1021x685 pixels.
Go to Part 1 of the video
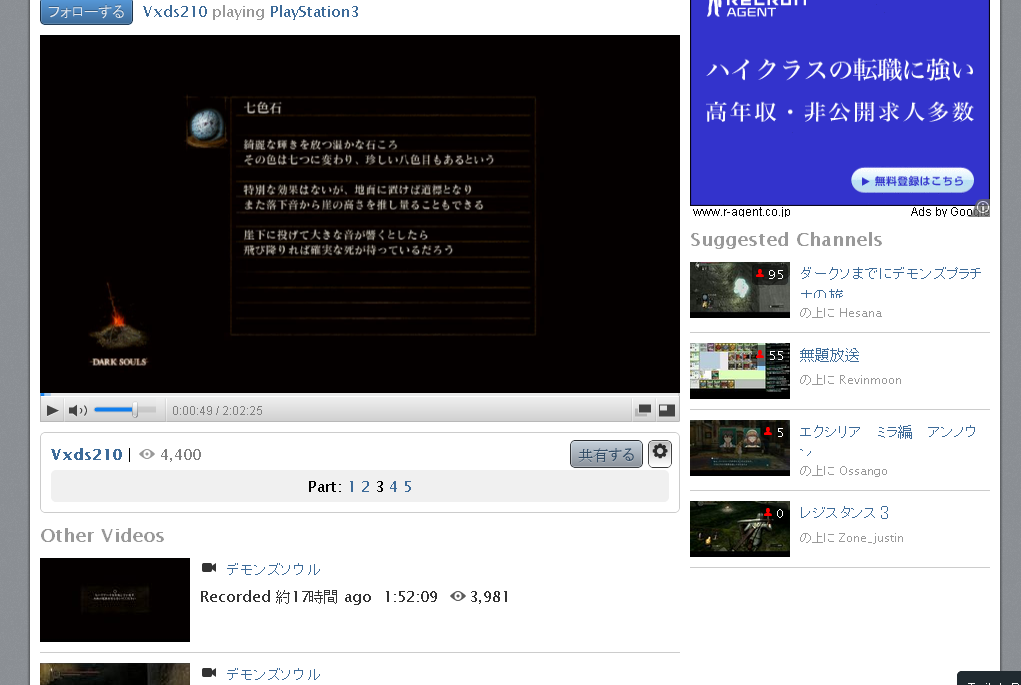[x=352, y=487]
